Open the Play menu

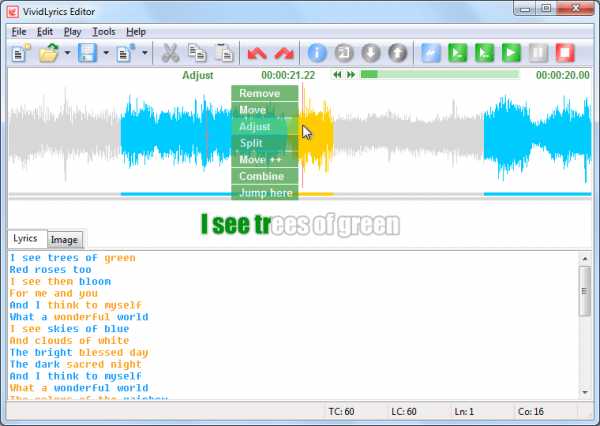click(72, 32)
